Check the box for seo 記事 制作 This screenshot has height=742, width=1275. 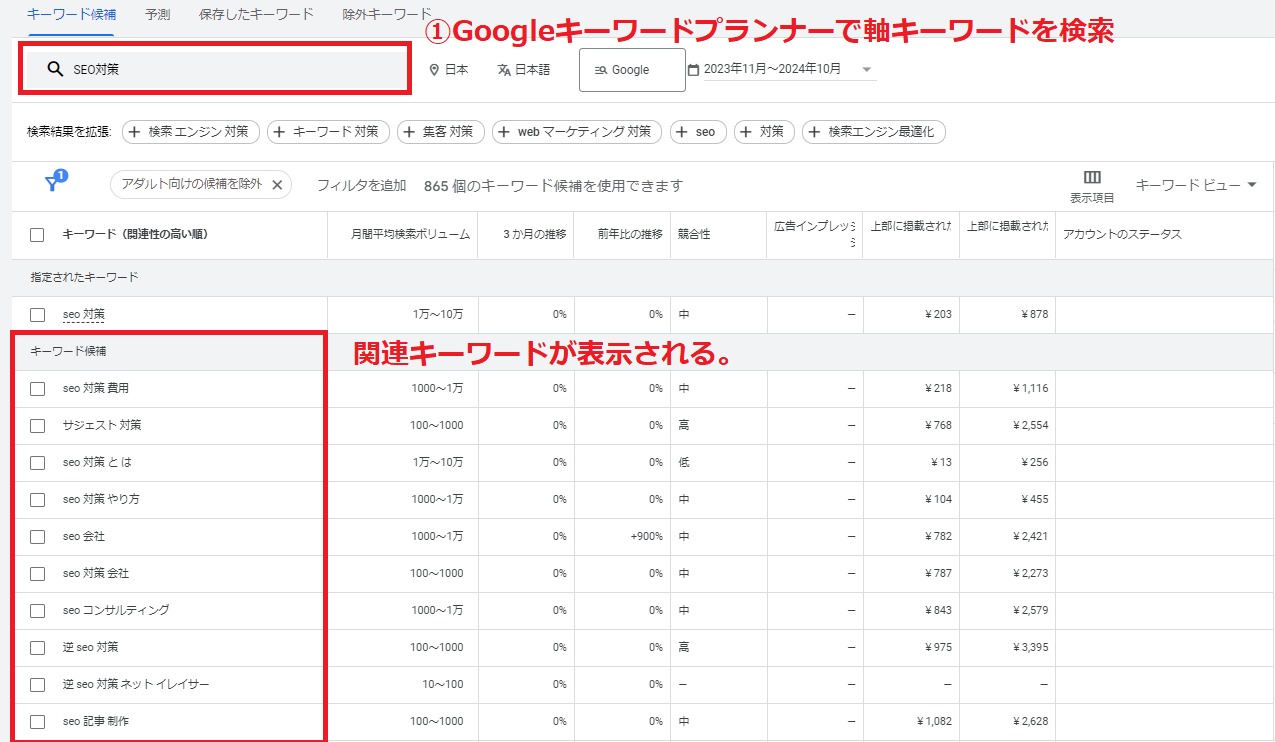click(37, 722)
